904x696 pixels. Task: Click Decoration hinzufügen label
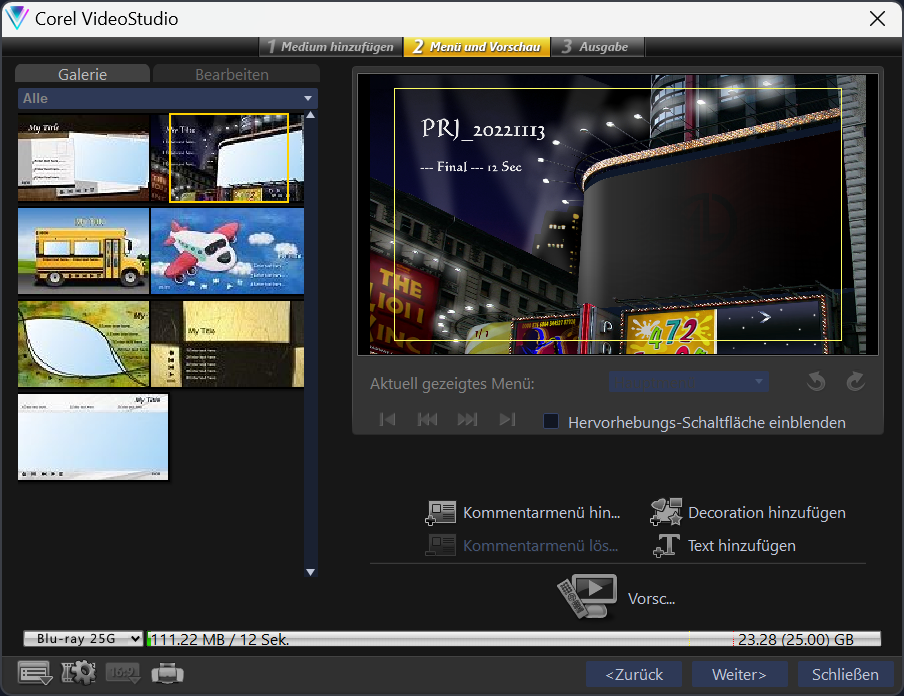(x=767, y=513)
